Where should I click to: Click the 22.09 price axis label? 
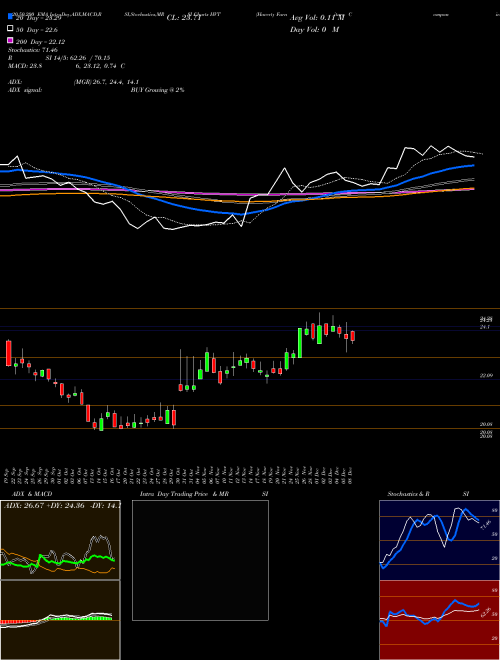click(x=486, y=375)
